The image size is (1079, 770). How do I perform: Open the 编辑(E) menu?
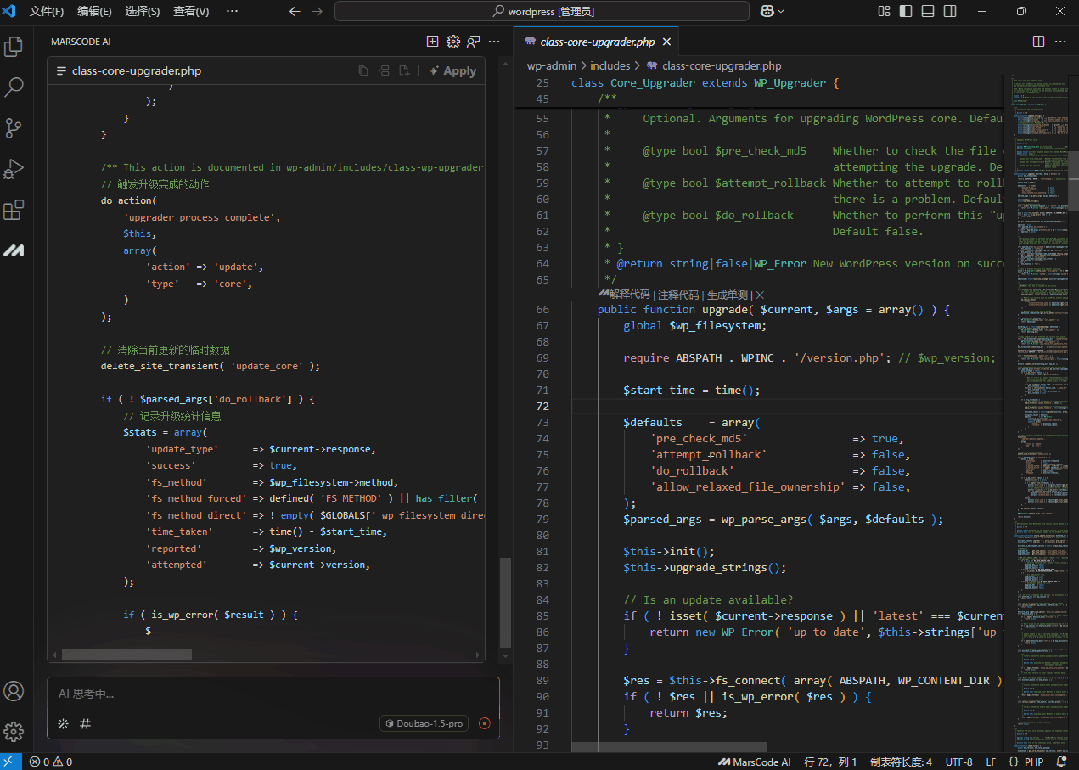coord(94,11)
